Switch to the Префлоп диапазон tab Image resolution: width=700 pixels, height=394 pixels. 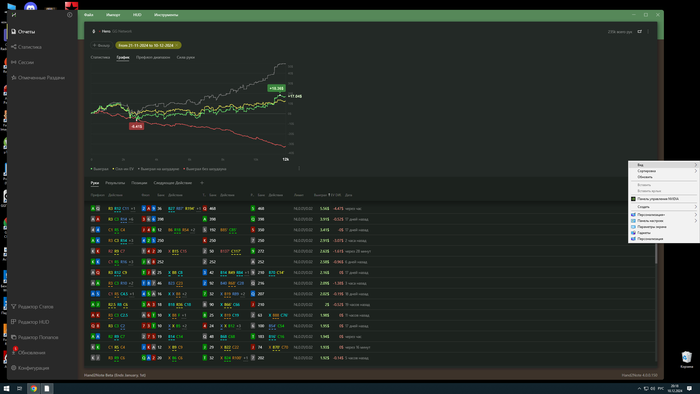(x=153, y=58)
